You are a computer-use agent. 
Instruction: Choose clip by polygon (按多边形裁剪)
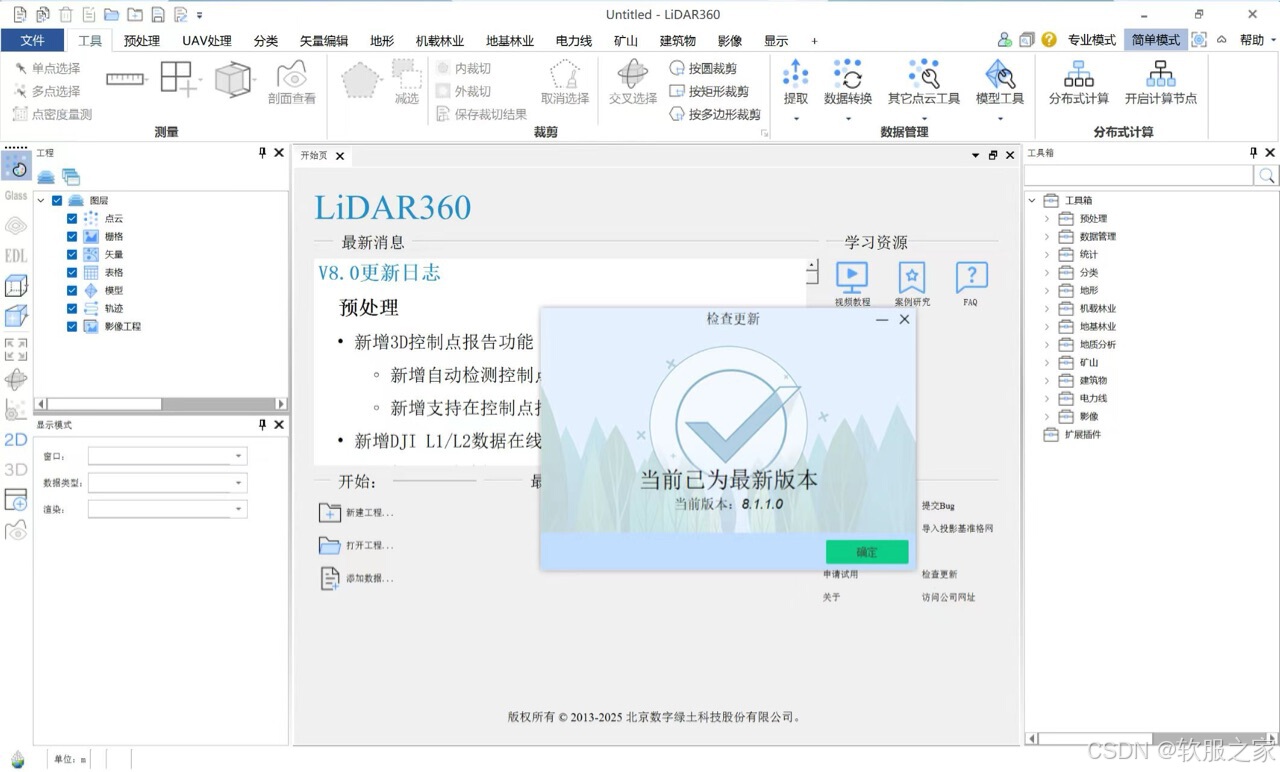click(x=715, y=114)
